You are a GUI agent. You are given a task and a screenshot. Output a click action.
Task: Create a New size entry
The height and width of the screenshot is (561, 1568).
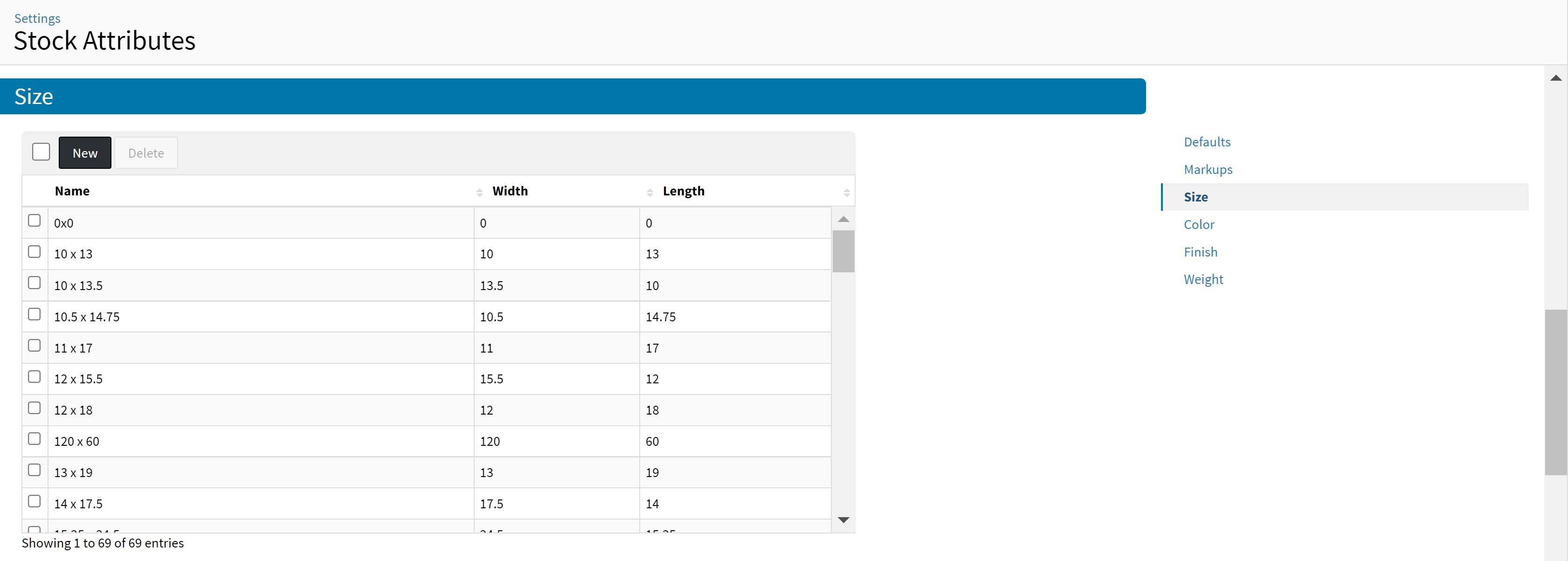(84, 153)
